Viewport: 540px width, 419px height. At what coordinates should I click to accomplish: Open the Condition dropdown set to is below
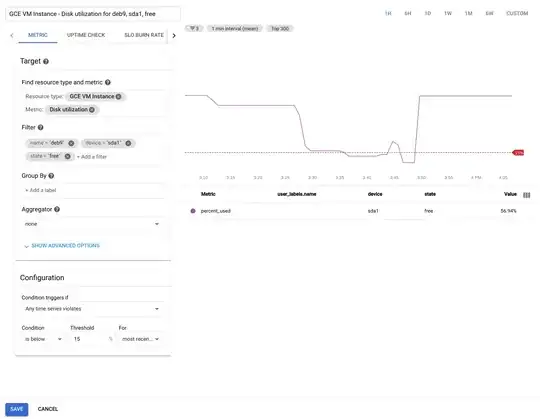pyautogui.click(x=43, y=339)
